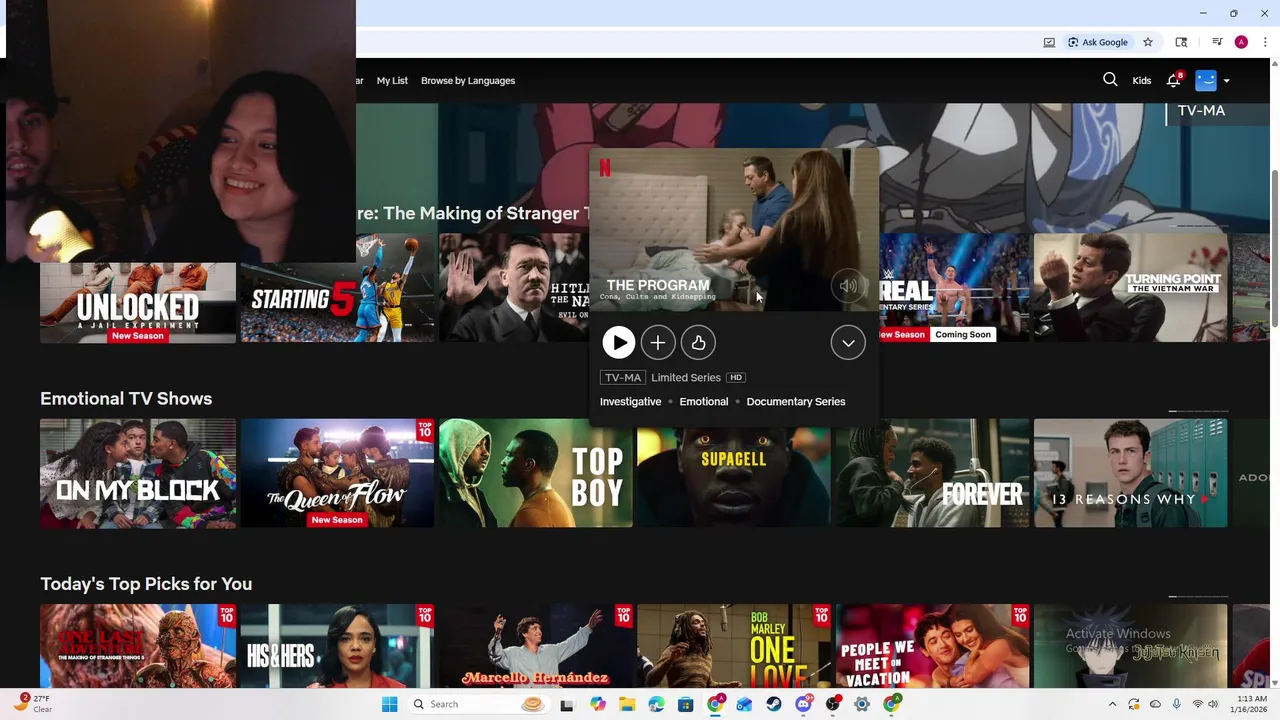1280x720 pixels.
Task: Open Discord from the taskbar
Action: point(803,704)
